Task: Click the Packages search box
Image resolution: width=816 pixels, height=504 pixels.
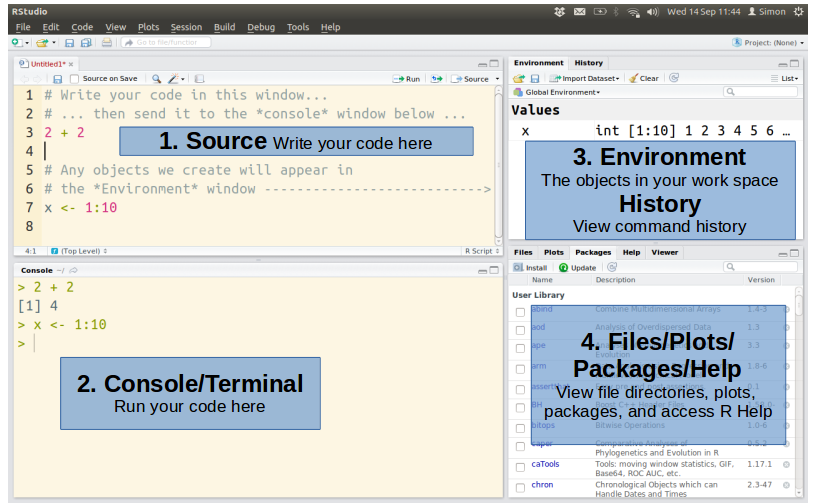Action: click(760, 267)
